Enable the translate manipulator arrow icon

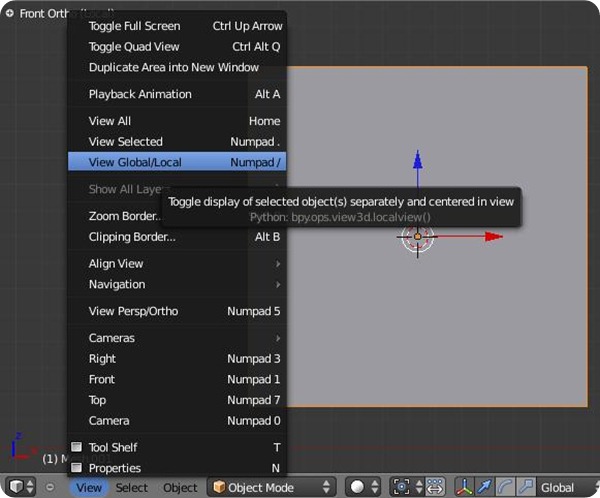484,487
